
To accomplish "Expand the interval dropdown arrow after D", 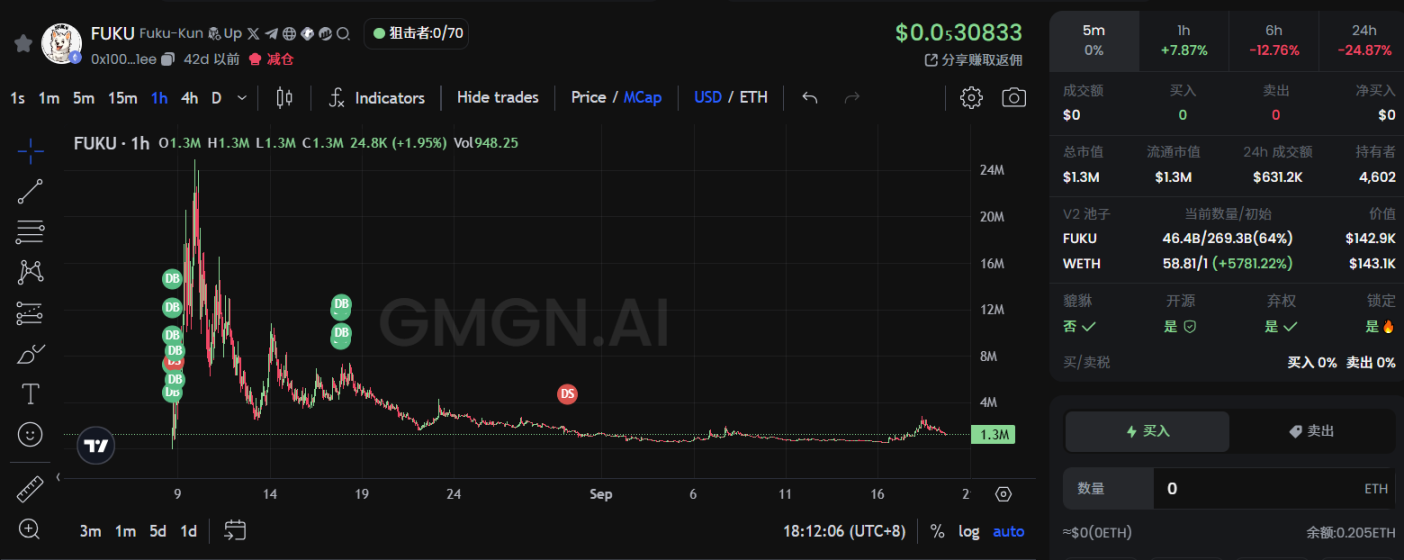I will [x=242, y=97].
